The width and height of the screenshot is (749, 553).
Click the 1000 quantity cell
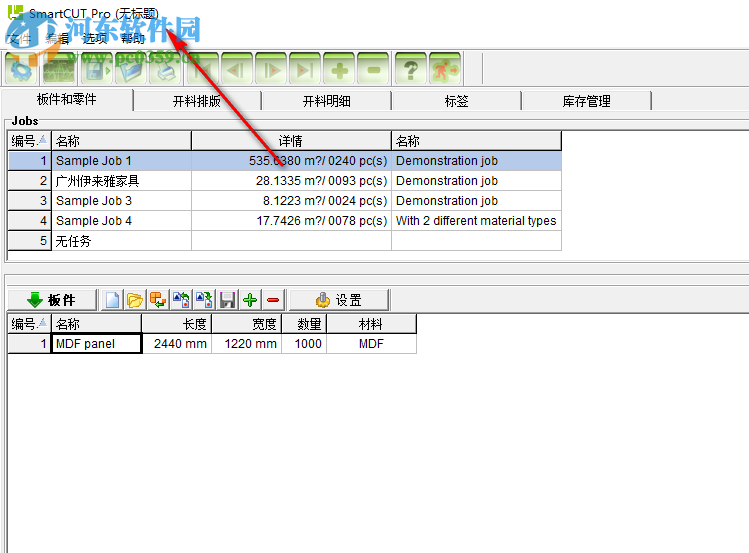click(x=304, y=344)
